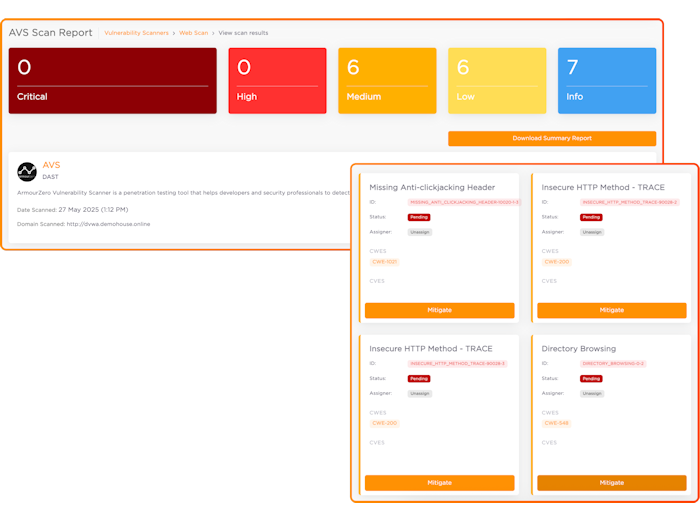Click the AVS scanner round logo icon
700x526 pixels.
coord(27,172)
